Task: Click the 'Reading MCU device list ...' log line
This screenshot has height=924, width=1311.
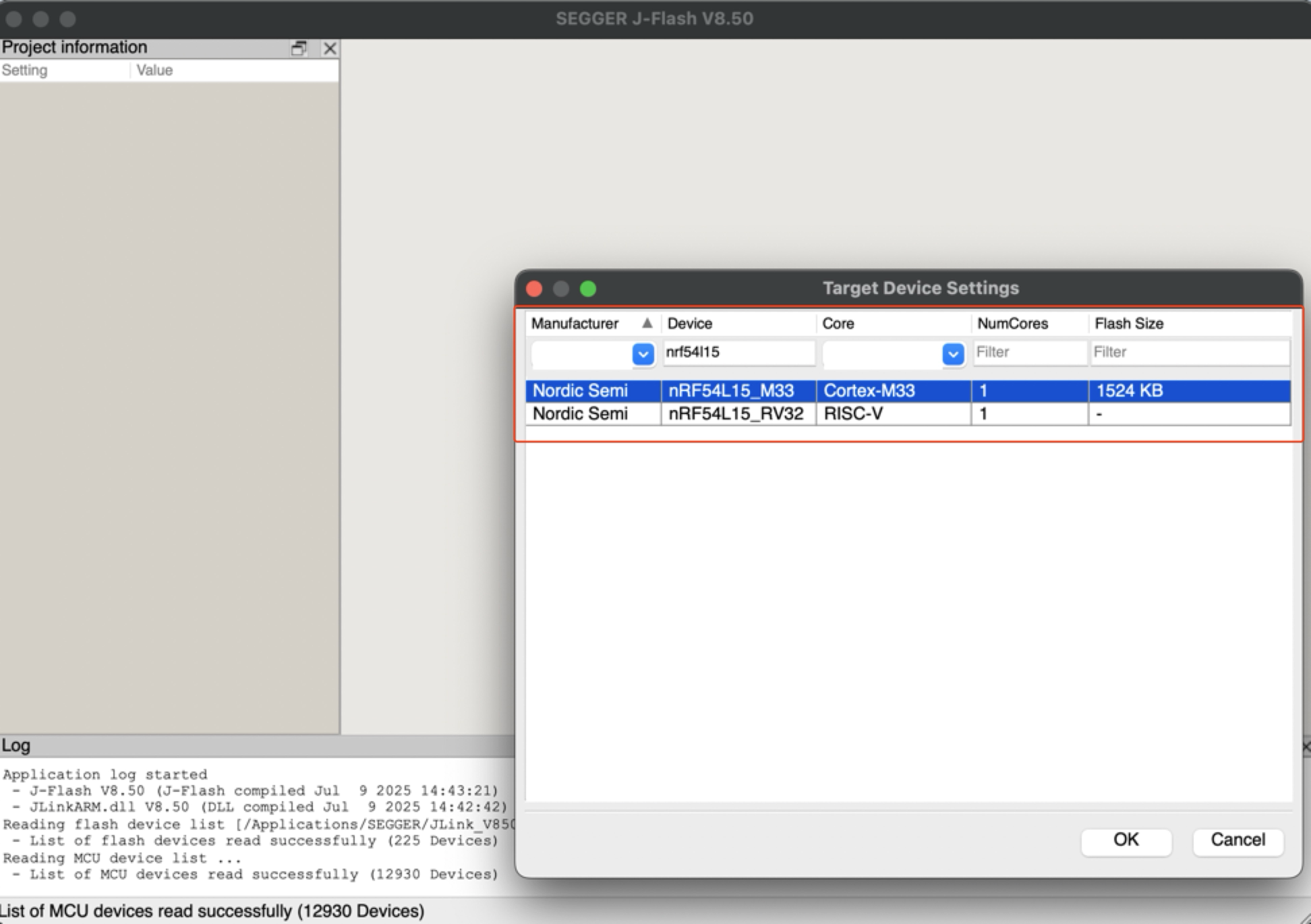Action: [x=122, y=859]
